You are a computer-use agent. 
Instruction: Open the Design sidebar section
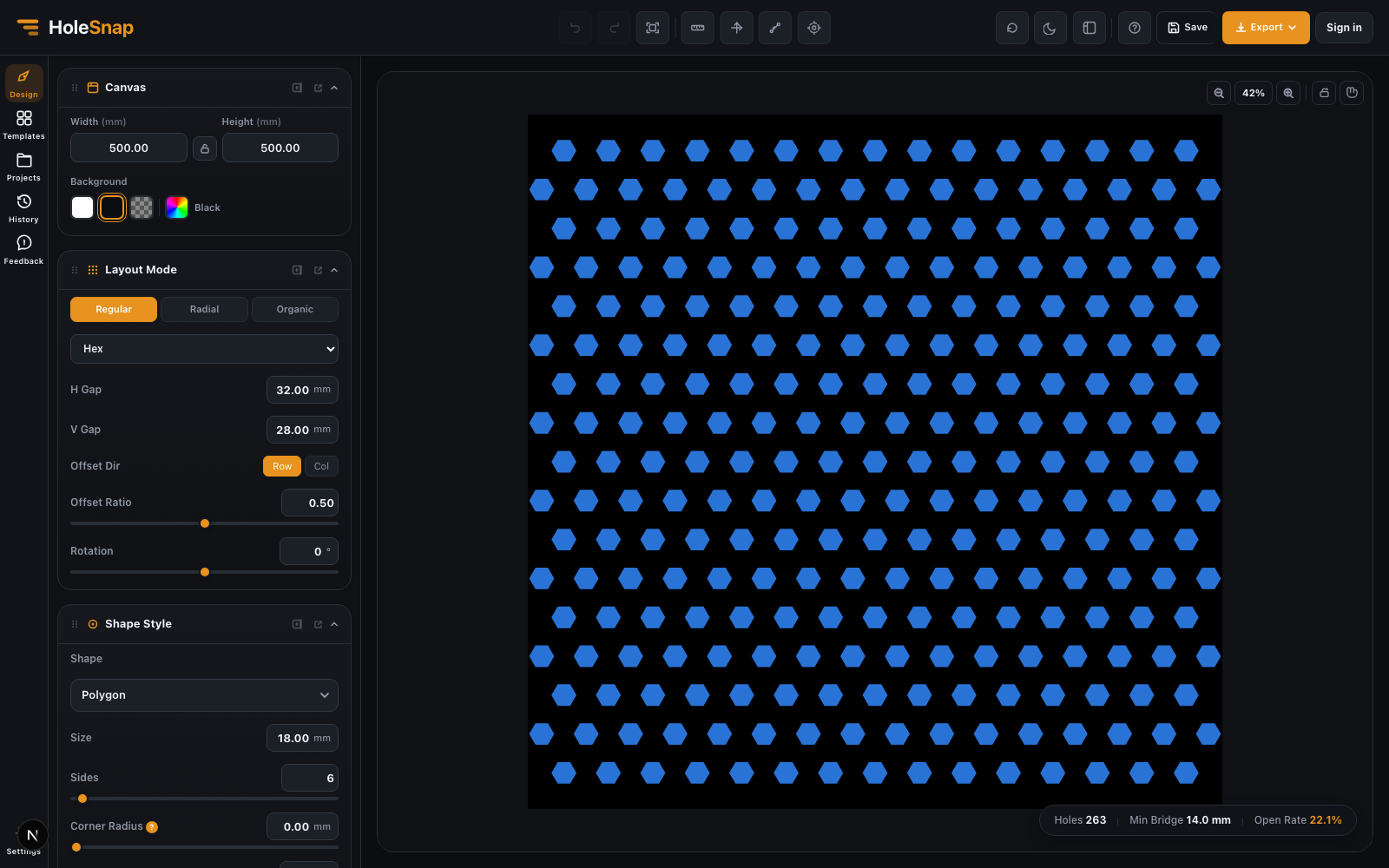[23, 83]
